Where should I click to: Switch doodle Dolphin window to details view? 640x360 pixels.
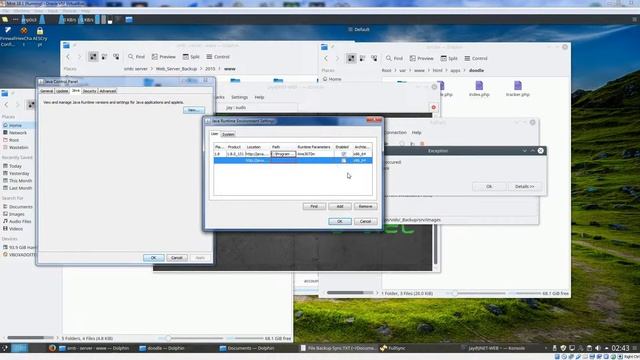[x=374, y=58]
